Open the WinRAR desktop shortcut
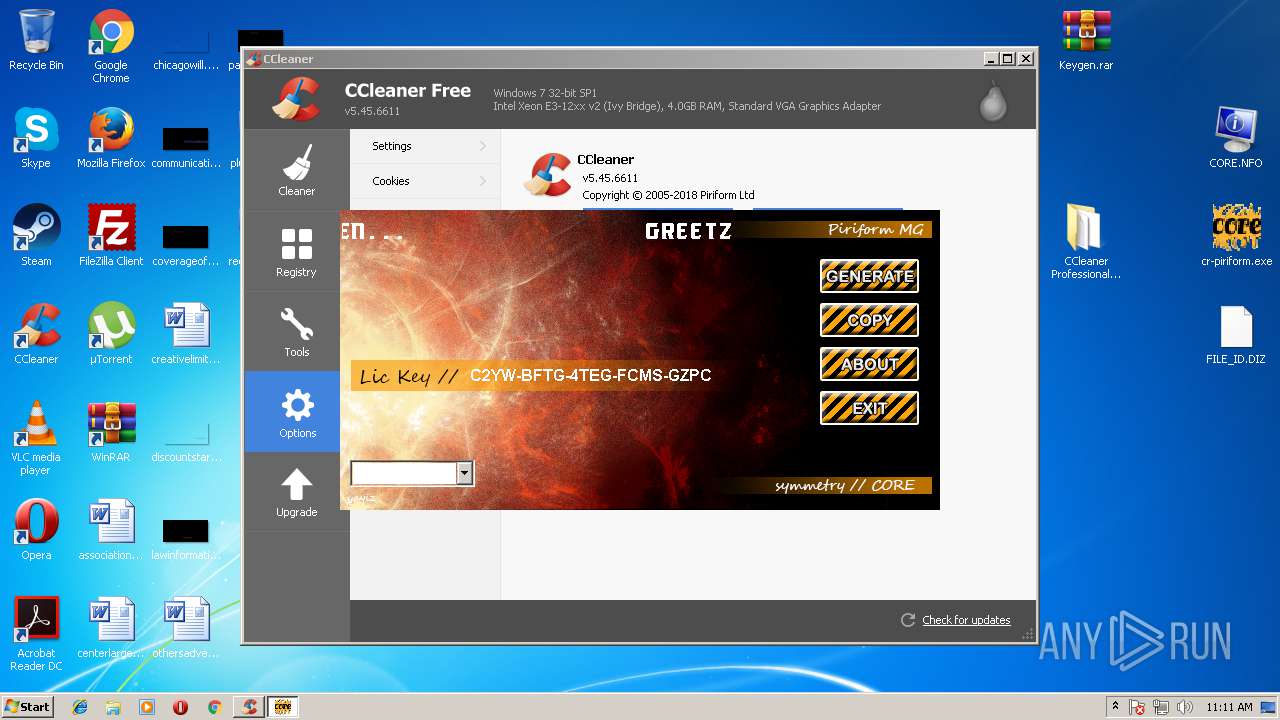This screenshot has width=1280, height=720. coord(111,432)
